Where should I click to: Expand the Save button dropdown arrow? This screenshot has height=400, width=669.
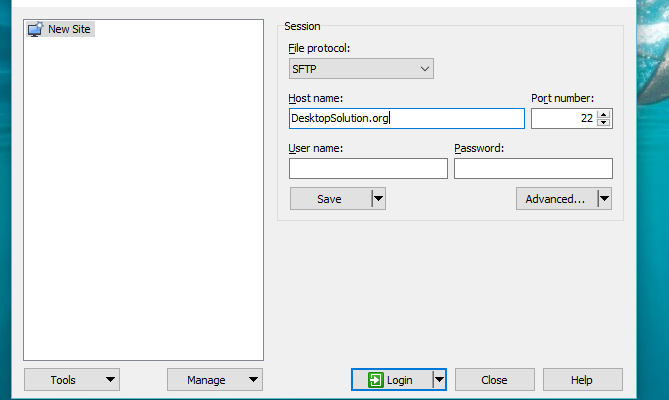coord(378,199)
